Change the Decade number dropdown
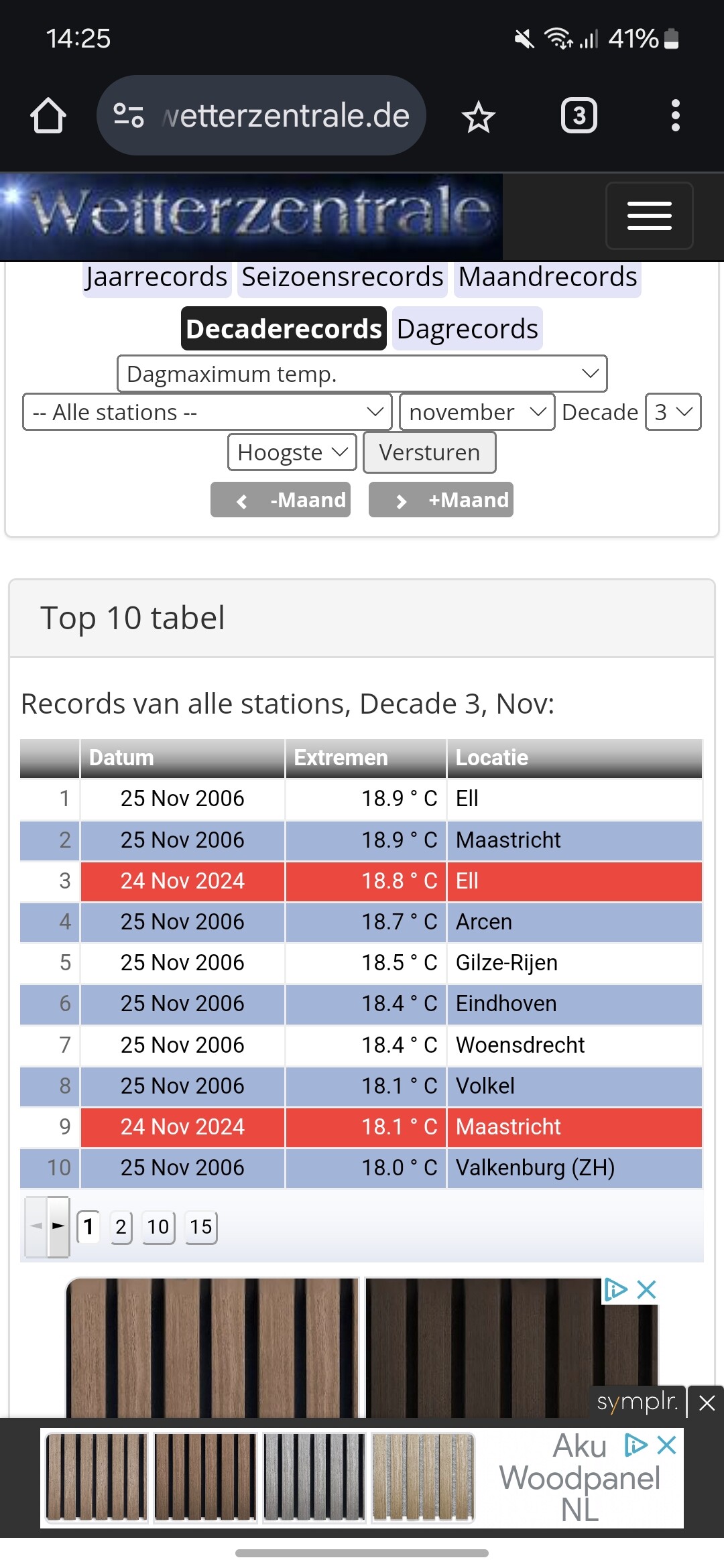Screen dimensions: 724x1568 [672, 412]
